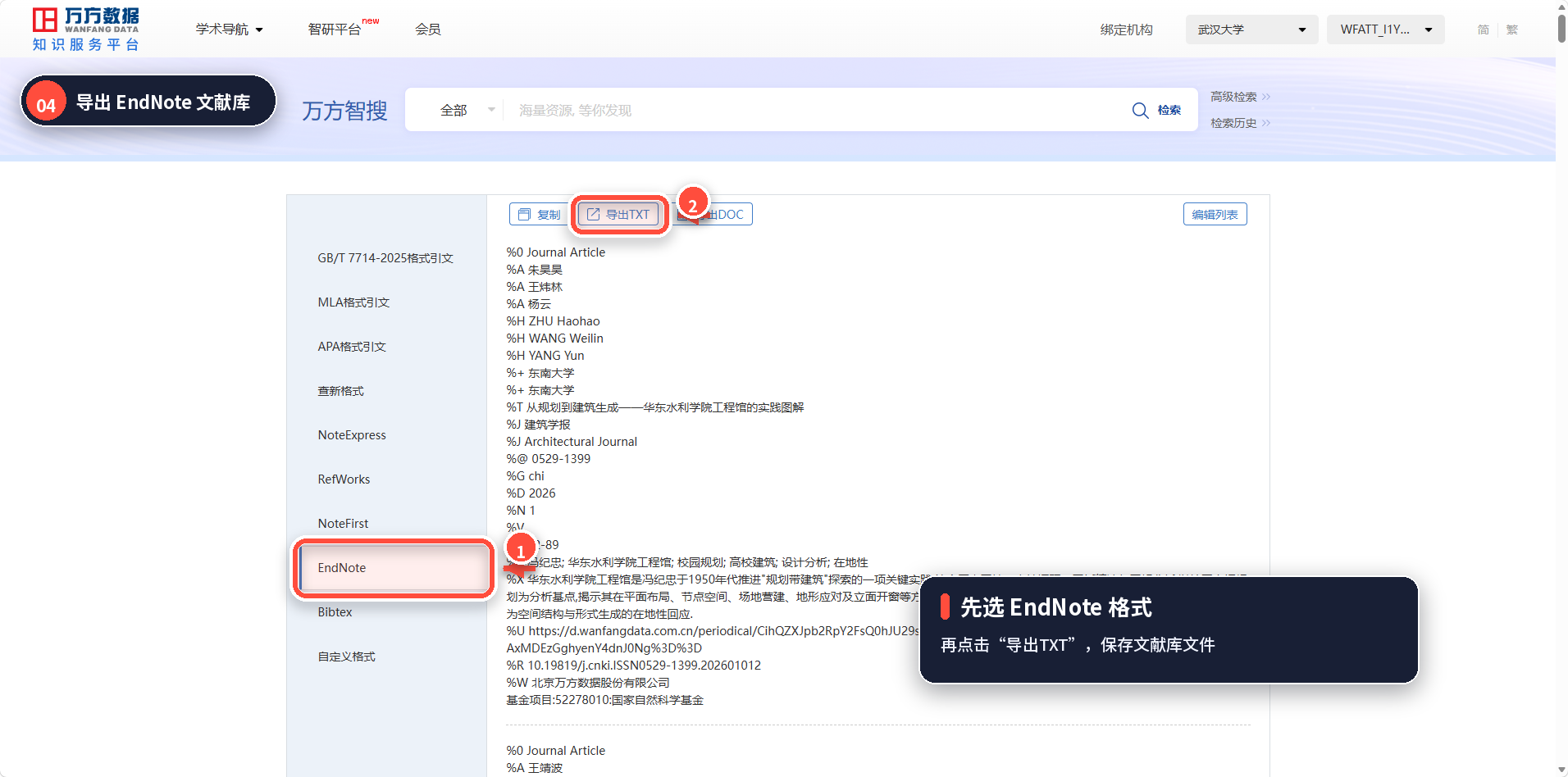The height and width of the screenshot is (777, 1568).
Task: Click the '%H ZHU Haohao' line
Action: tap(553, 321)
